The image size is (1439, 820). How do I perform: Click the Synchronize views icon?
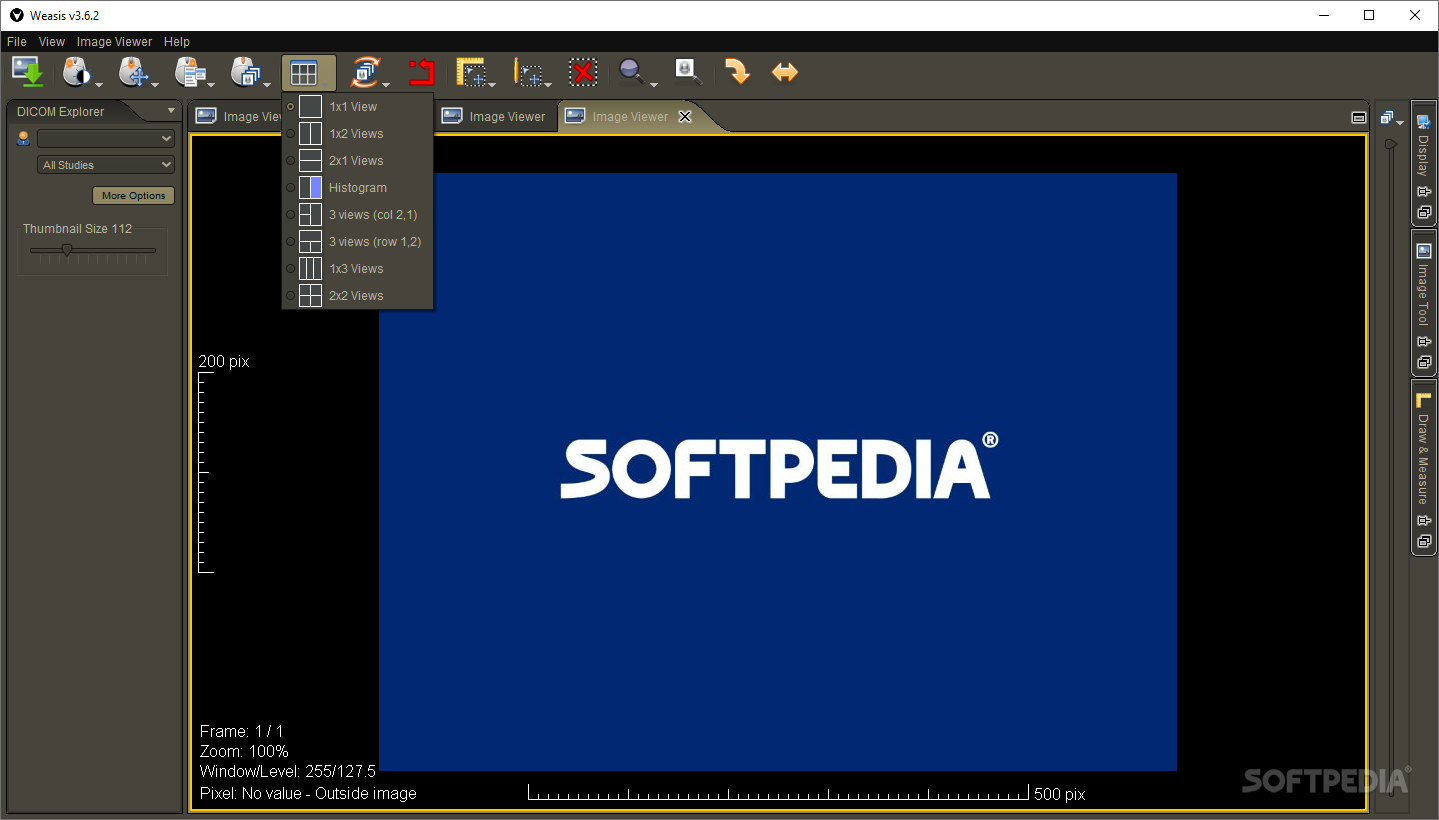(365, 72)
